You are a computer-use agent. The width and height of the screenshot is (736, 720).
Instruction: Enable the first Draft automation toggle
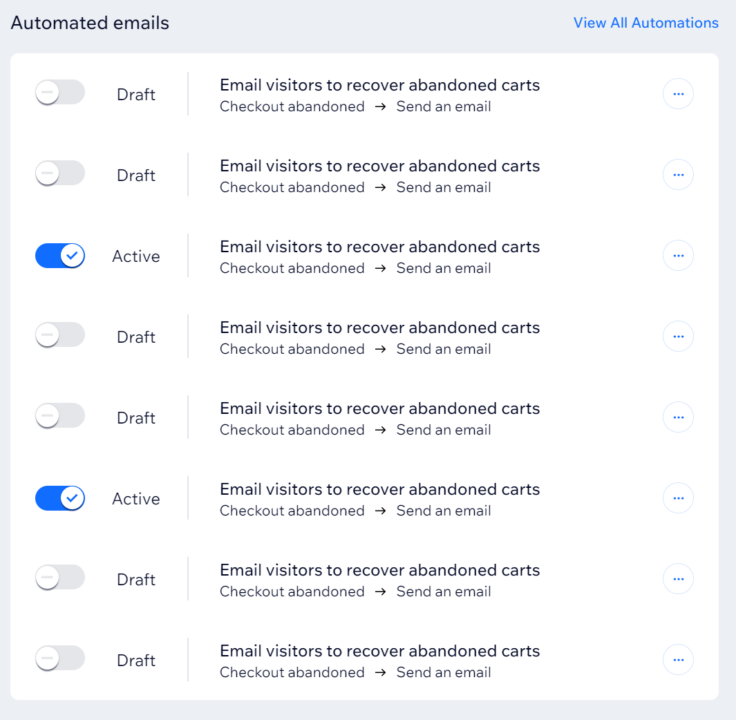coord(60,93)
